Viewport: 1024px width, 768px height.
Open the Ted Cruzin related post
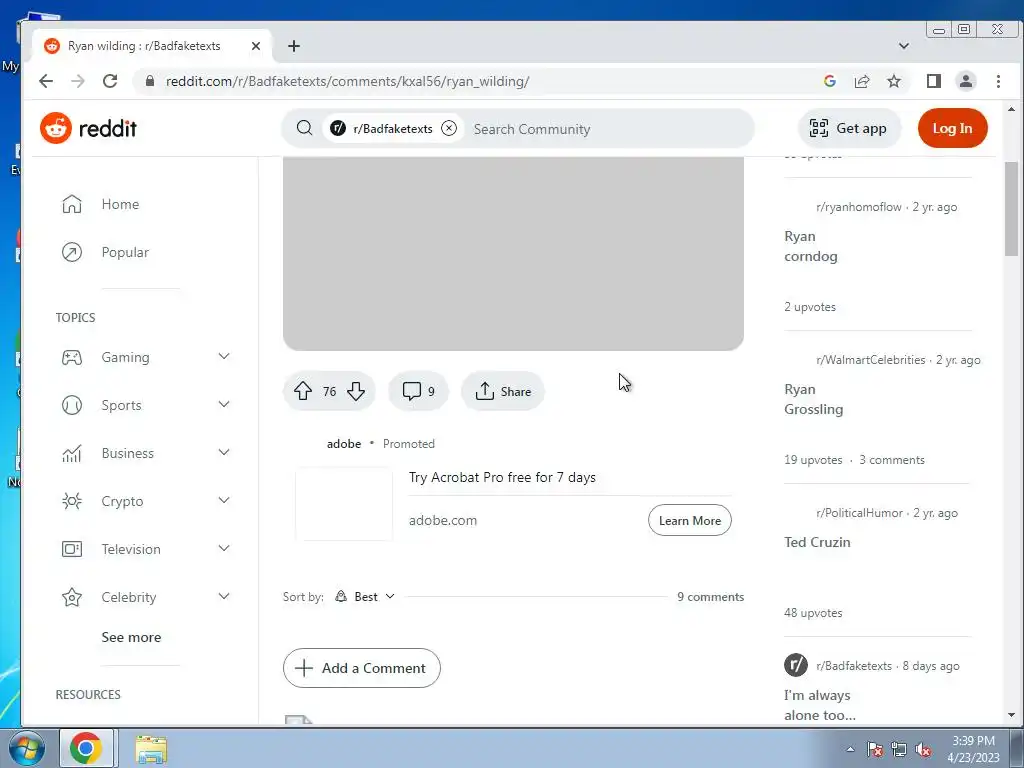pos(817,542)
